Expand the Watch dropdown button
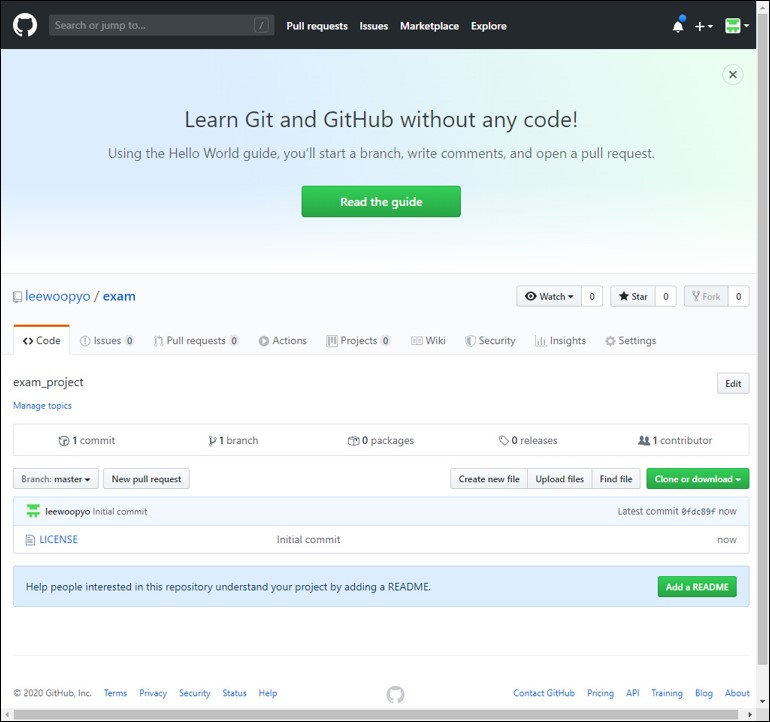The width and height of the screenshot is (770, 722). pyautogui.click(x=549, y=296)
